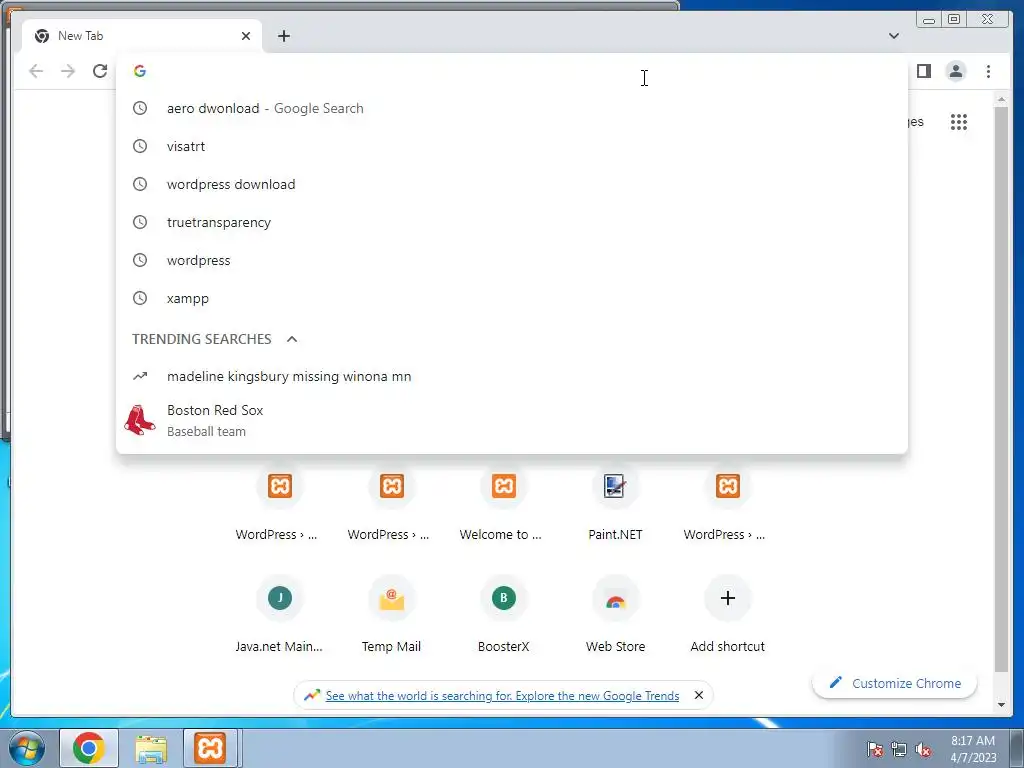The height and width of the screenshot is (768, 1024).
Task: Click the page vertical scrollbar thumb
Action: click(1001, 390)
